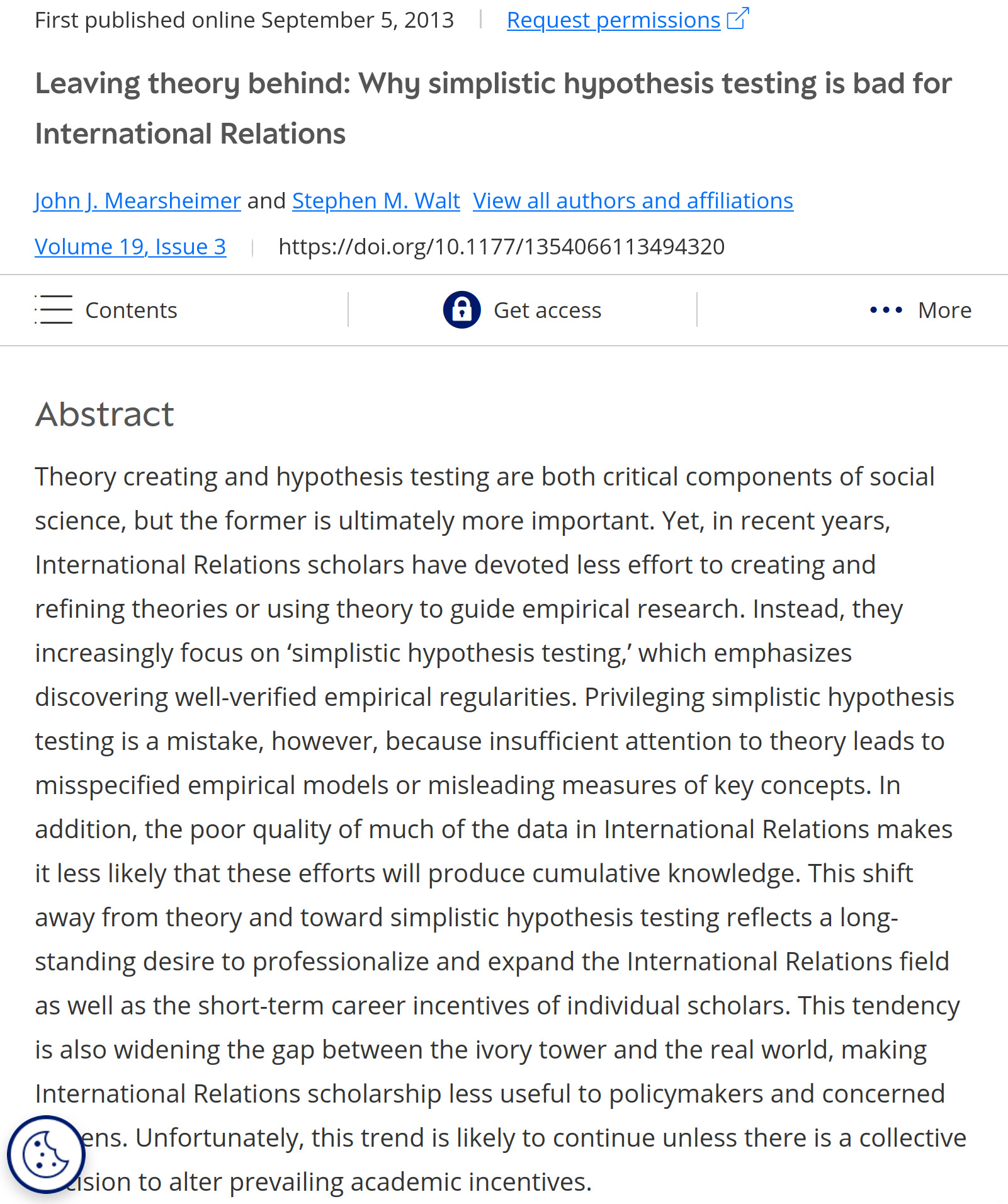Image resolution: width=1008 pixels, height=1204 pixels.
Task: Open John J. Mearsheimer author link
Action: (137, 201)
